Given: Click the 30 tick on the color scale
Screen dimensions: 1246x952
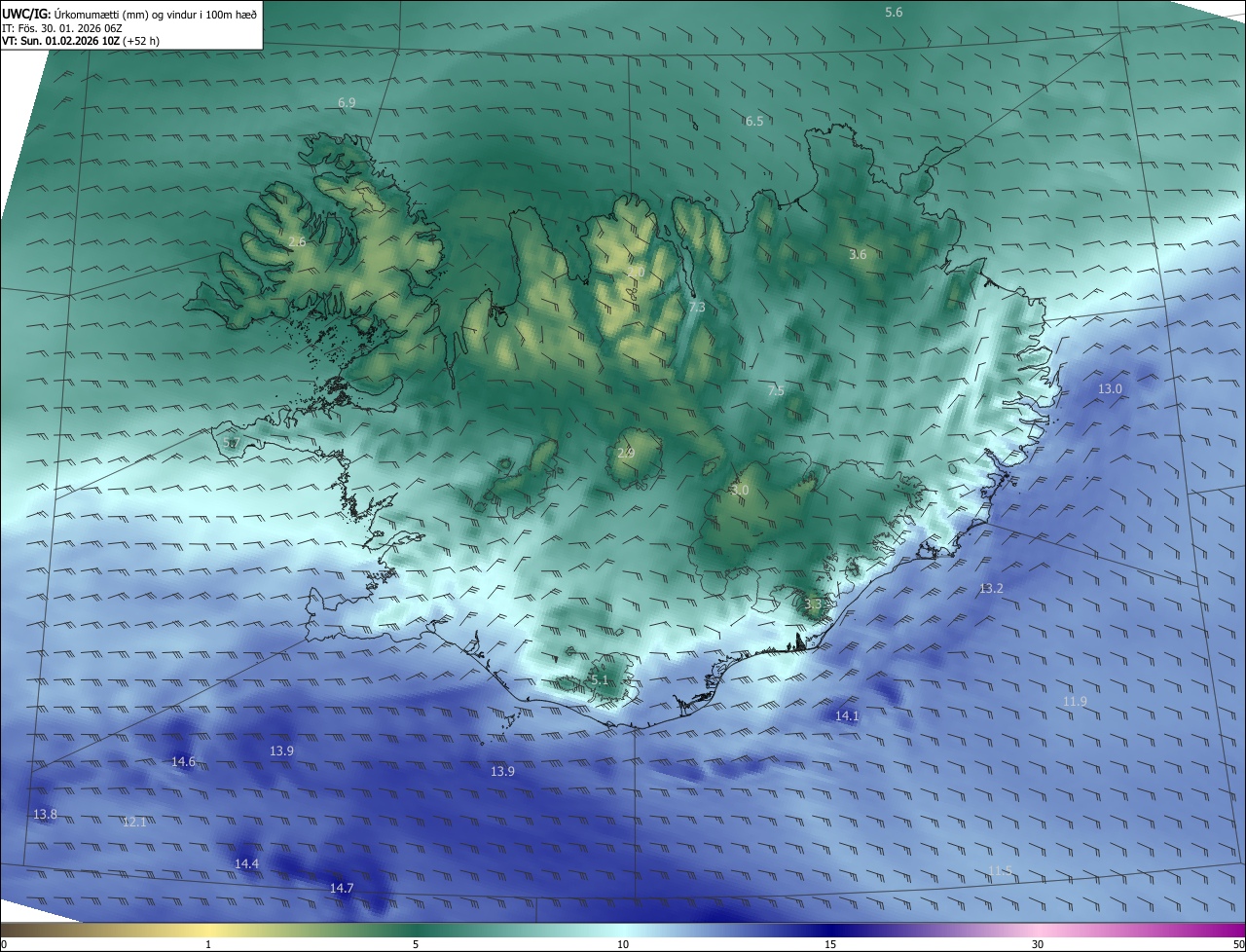Looking at the screenshot, I should coord(1038,944).
